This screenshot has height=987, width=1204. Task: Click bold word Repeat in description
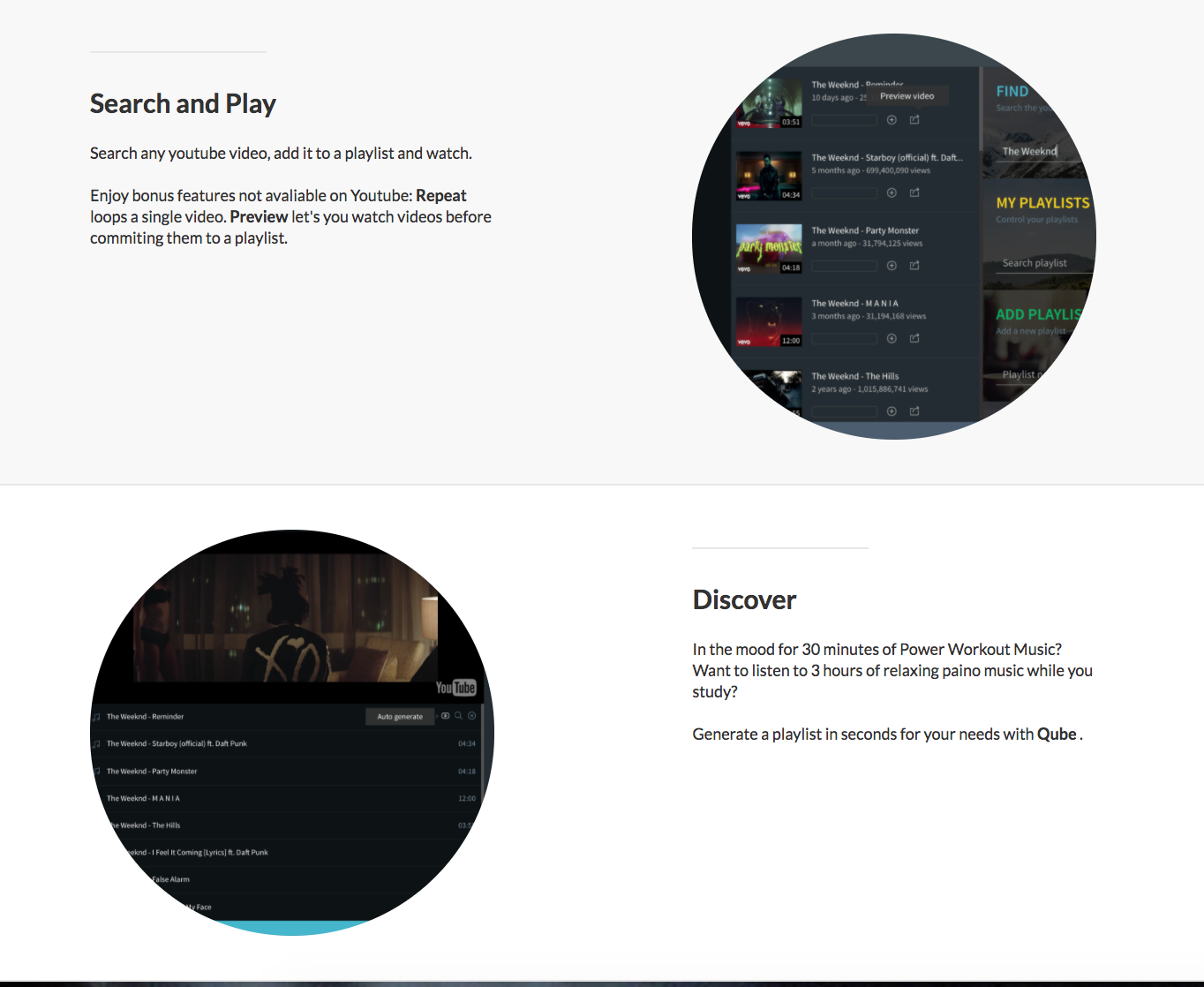pyautogui.click(x=440, y=196)
